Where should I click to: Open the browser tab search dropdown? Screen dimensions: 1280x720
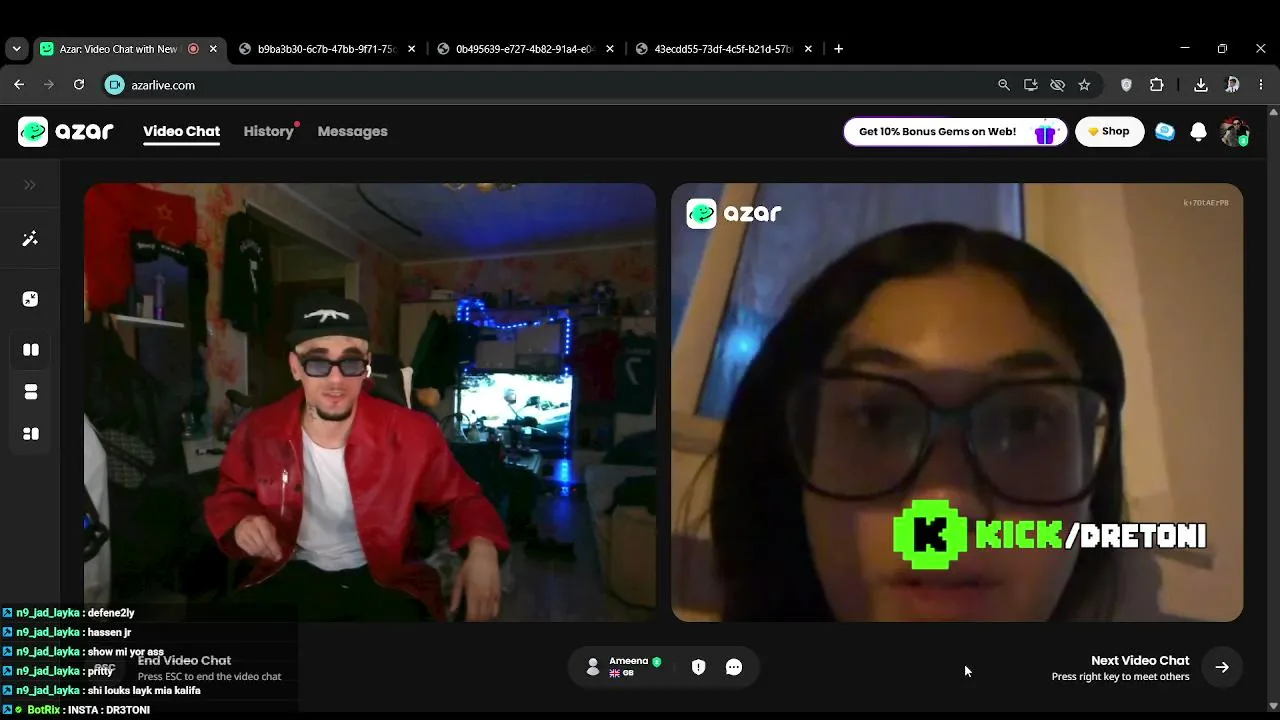pyautogui.click(x=16, y=49)
